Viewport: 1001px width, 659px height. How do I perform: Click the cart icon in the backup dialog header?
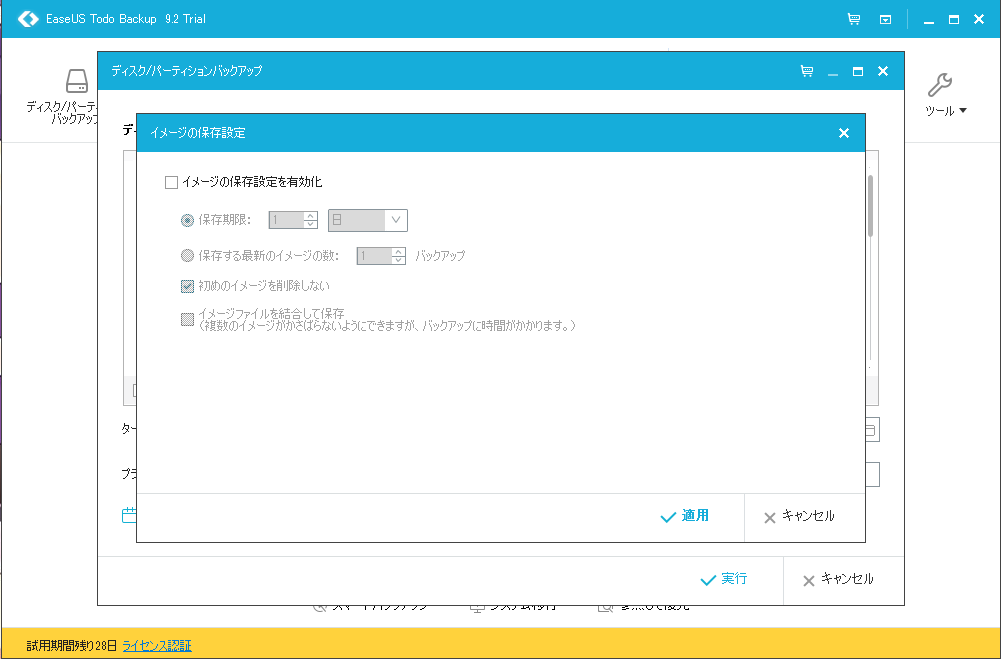[x=806, y=71]
